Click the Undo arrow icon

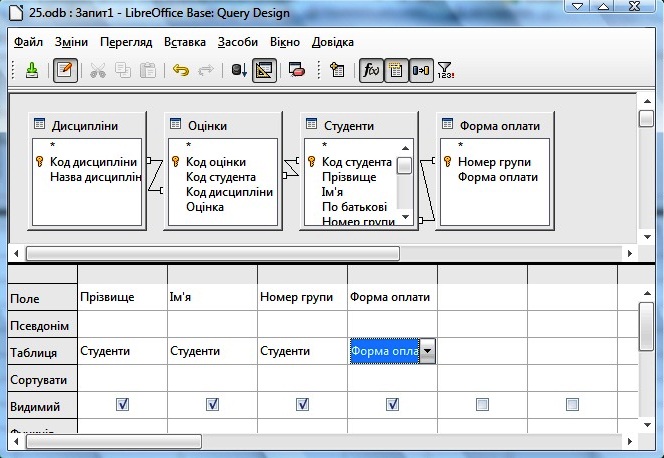pos(180,70)
